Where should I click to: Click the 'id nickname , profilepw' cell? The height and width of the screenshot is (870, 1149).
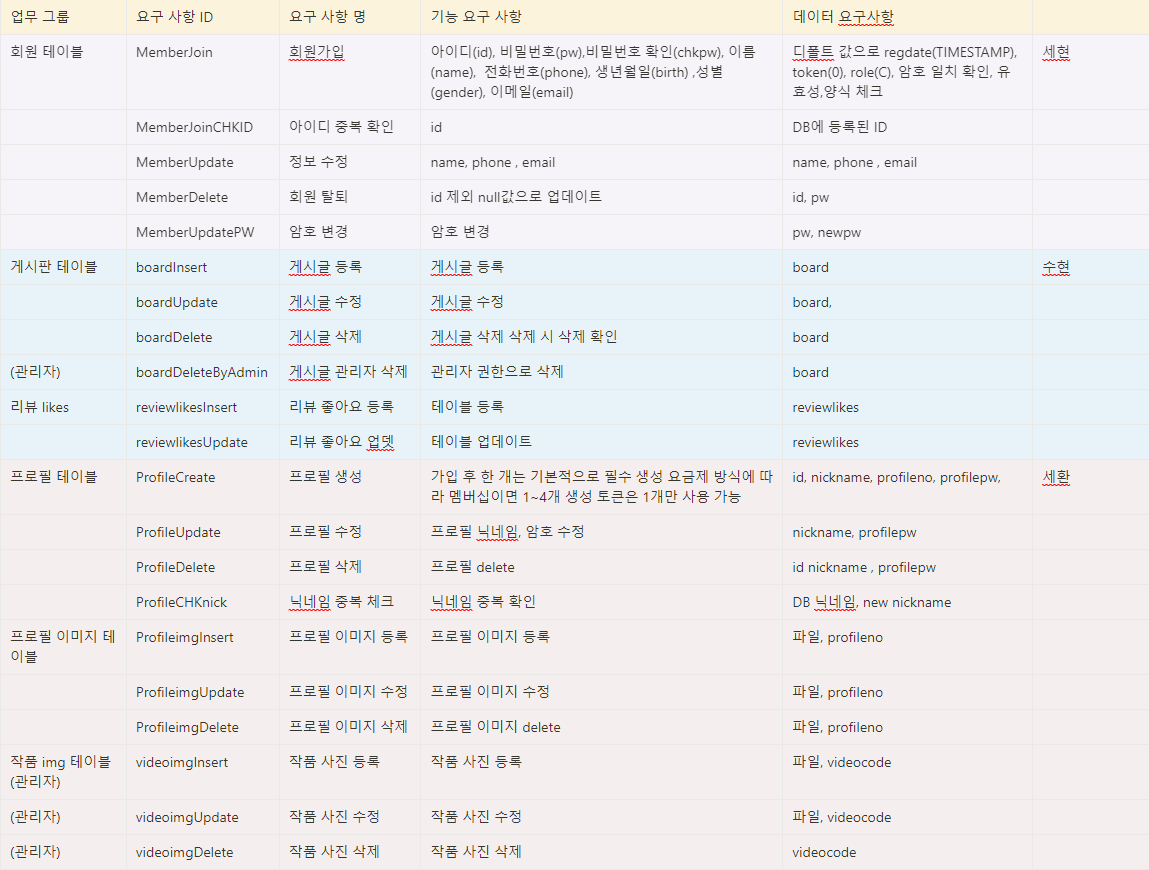point(907,567)
